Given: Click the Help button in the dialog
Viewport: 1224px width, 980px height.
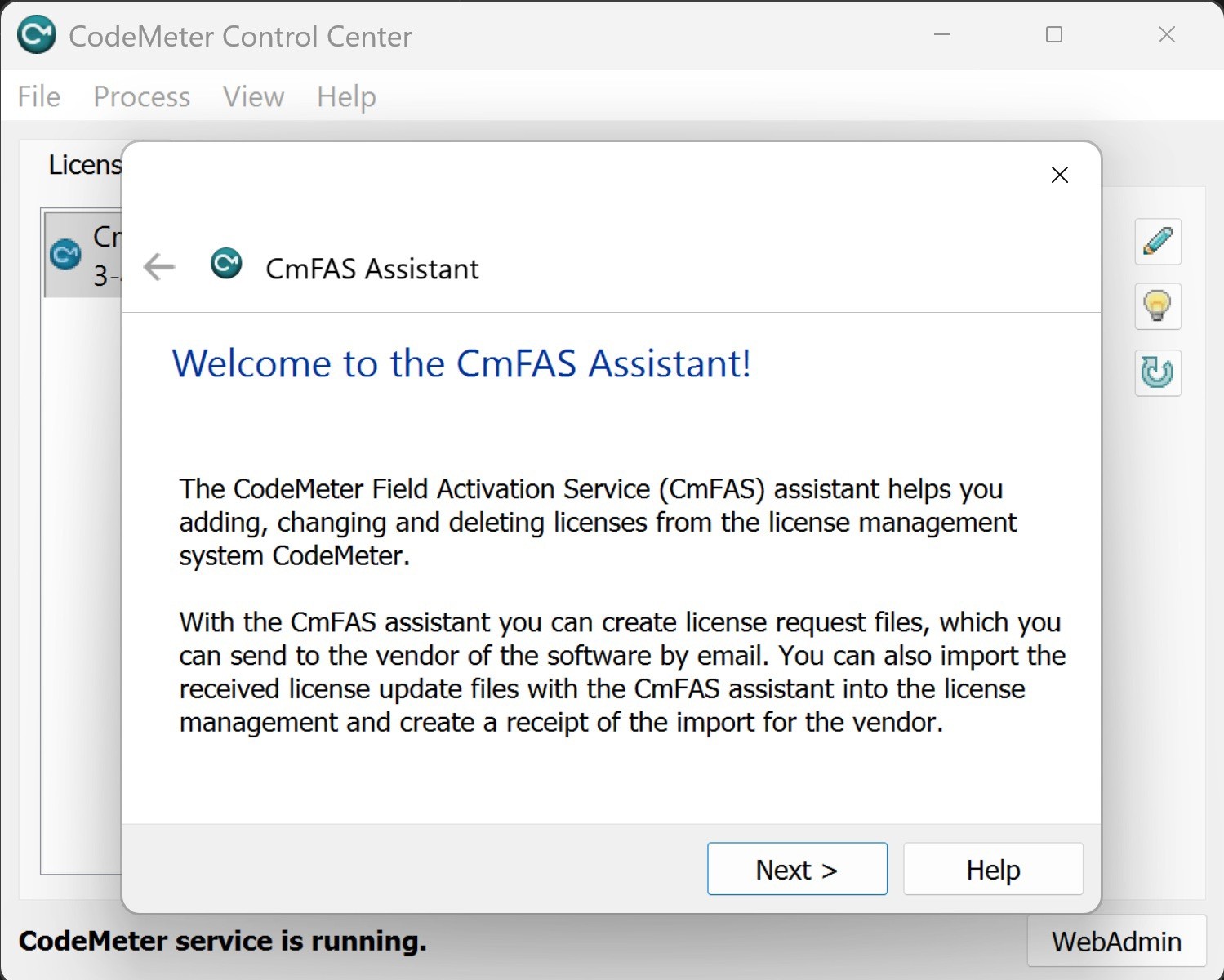Looking at the screenshot, I should tap(993, 869).
